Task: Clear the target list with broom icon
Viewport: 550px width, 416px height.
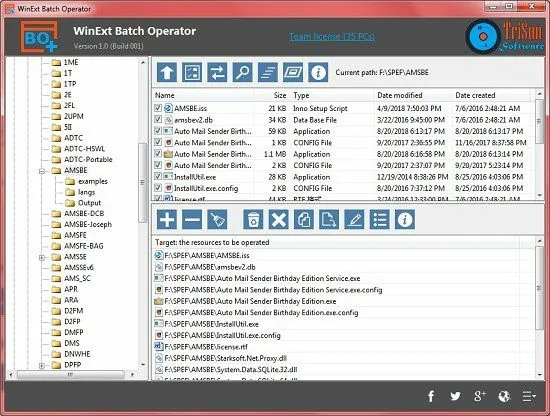Action: pyautogui.click(x=217, y=220)
